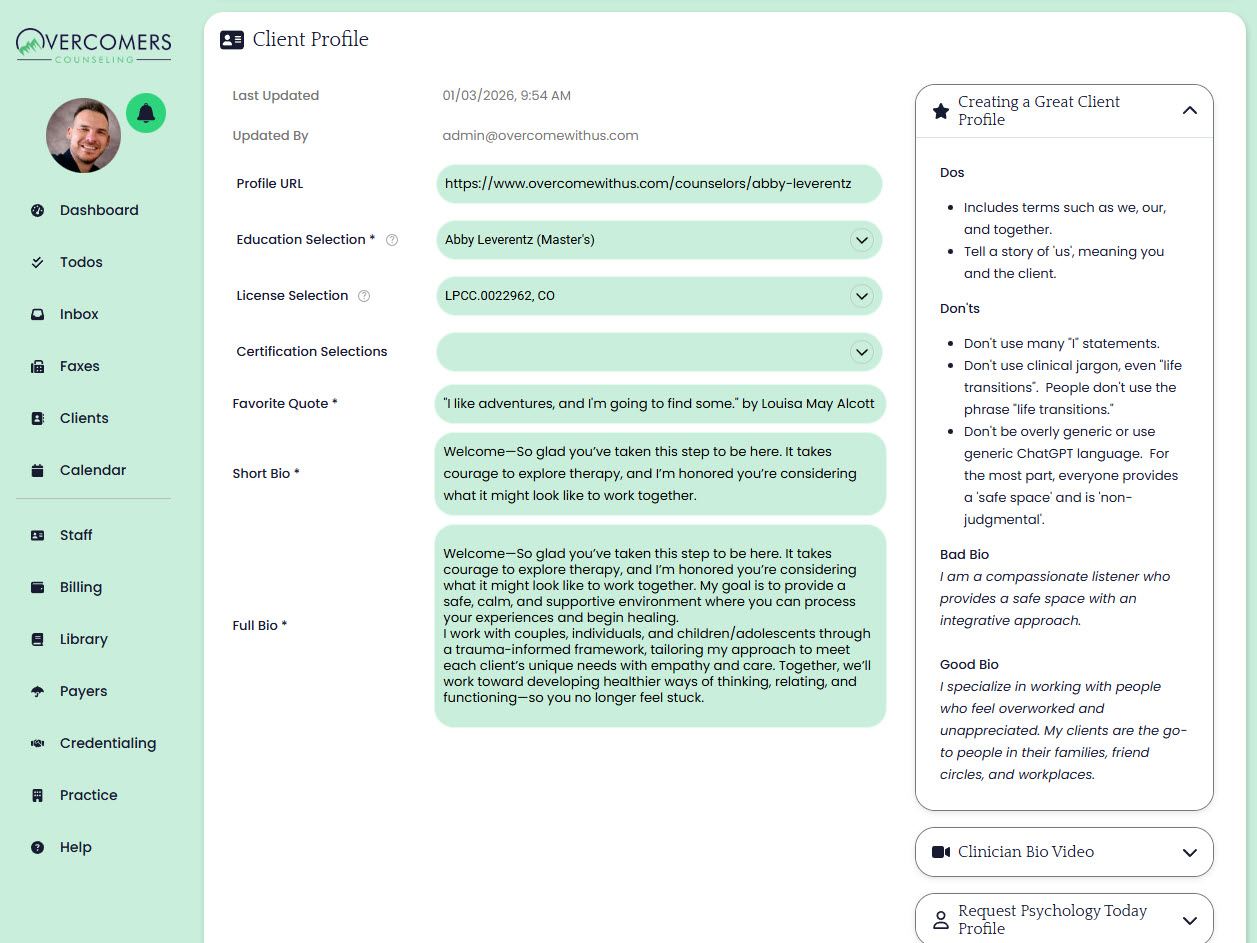Click the Todos double-check icon
This screenshot has height=943, width=1257.
38,262
